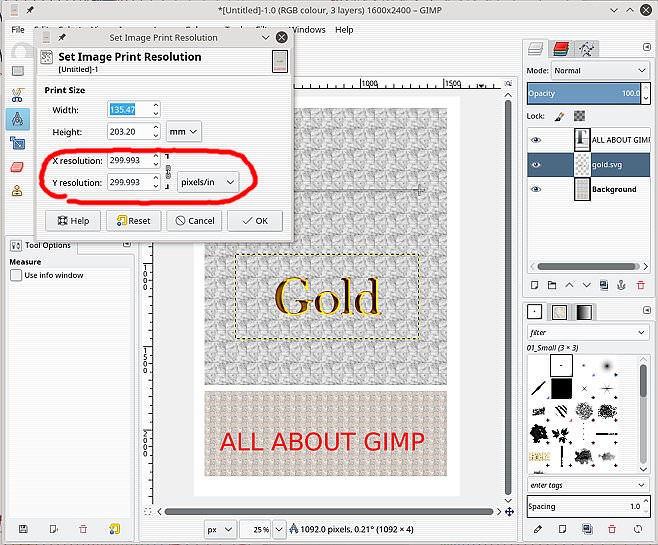This screenshot has width=658, height=545.
Task: Create new layer group icon
Action: [552, 286]
